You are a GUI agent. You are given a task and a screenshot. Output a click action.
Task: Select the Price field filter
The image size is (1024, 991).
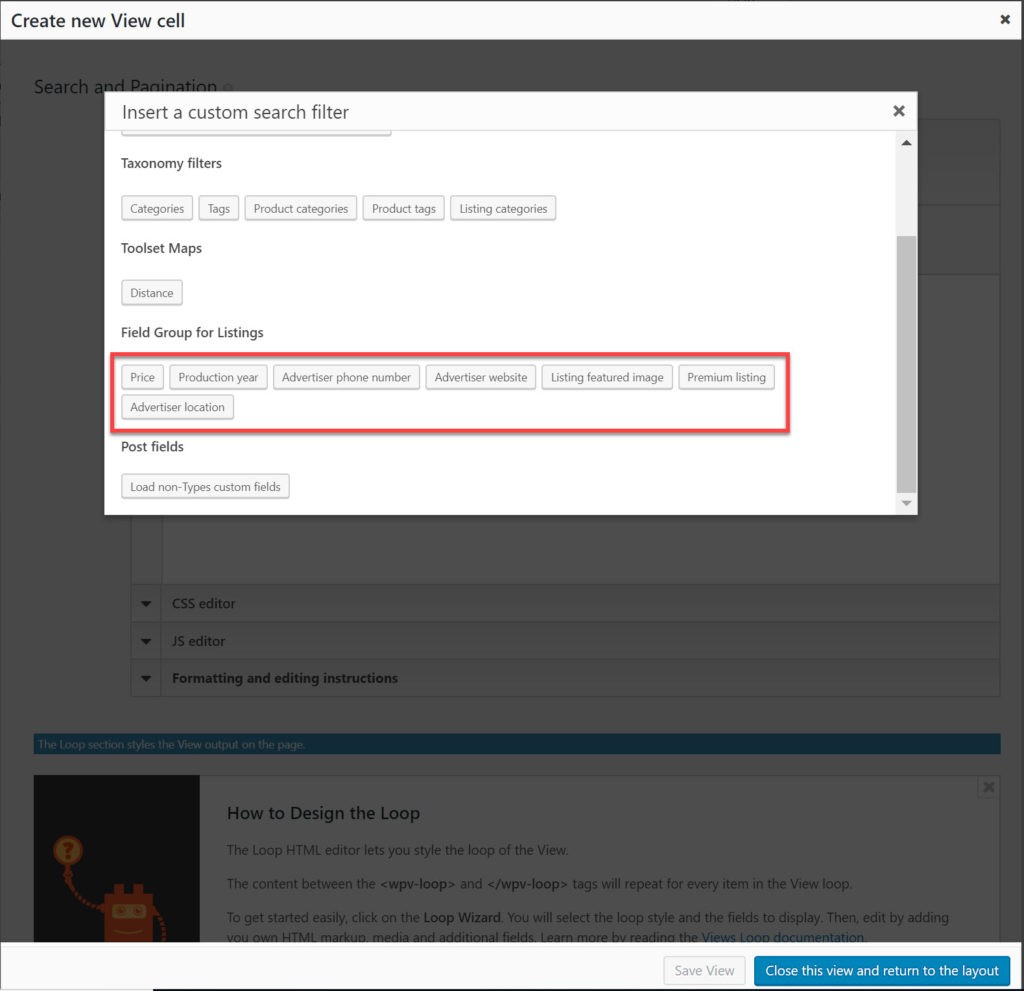point(142,377)
